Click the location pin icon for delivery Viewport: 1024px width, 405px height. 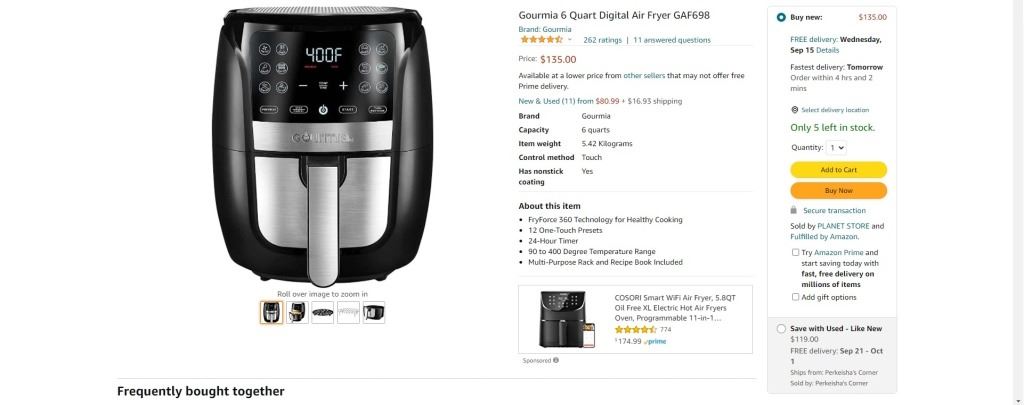coord(794,110)
